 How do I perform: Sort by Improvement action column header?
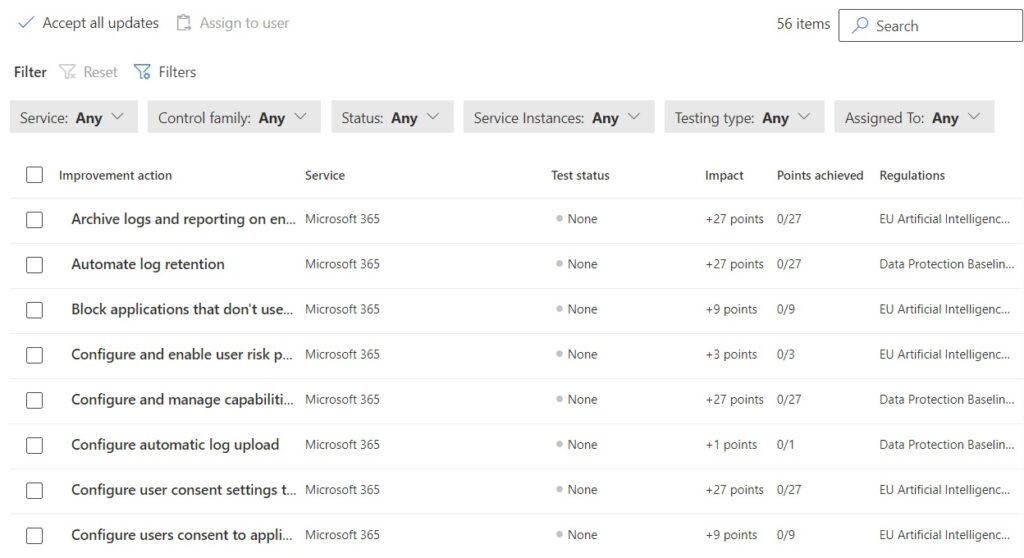(x=115, y=176)
